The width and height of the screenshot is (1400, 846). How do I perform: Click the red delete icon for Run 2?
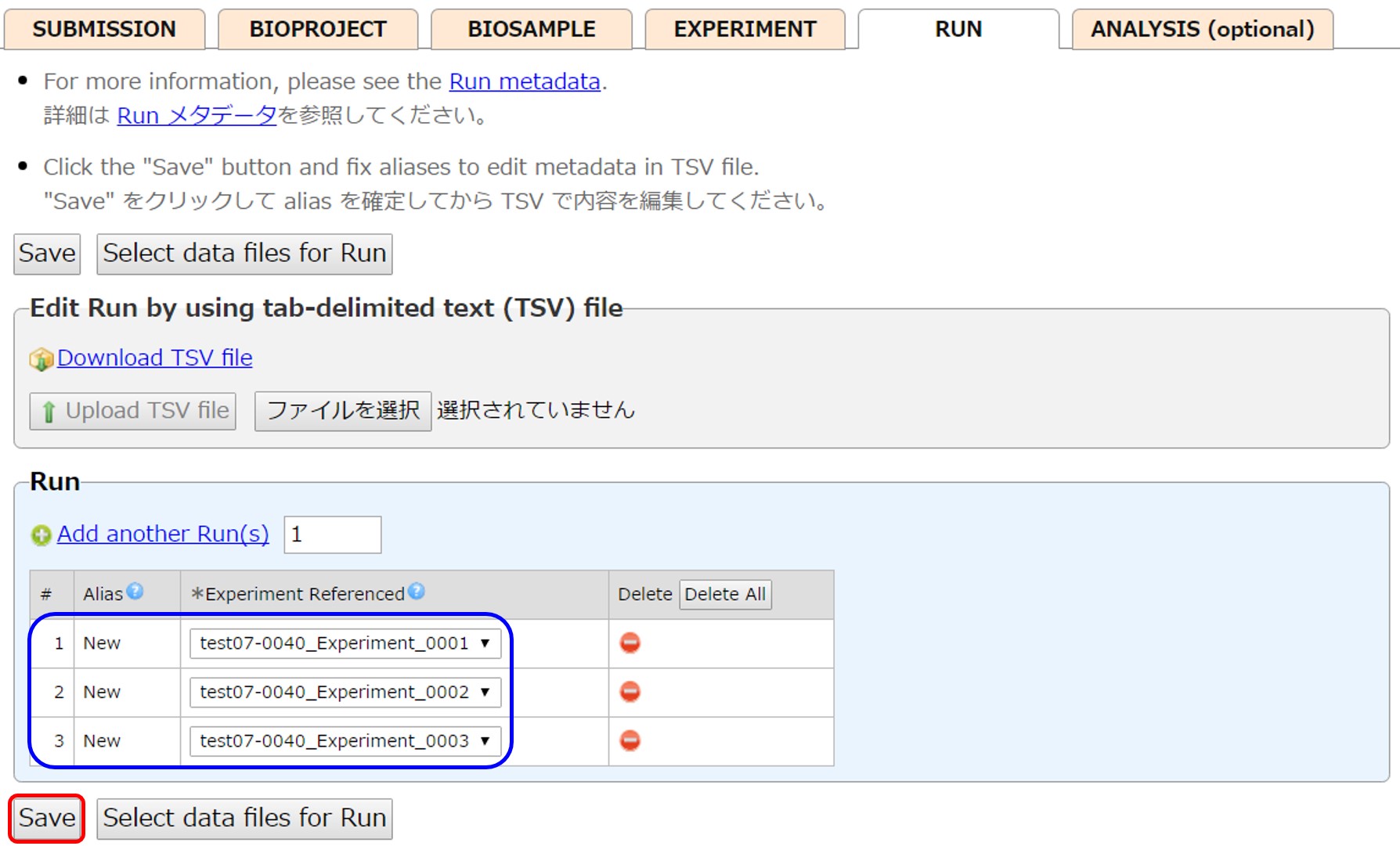[630, 692]
